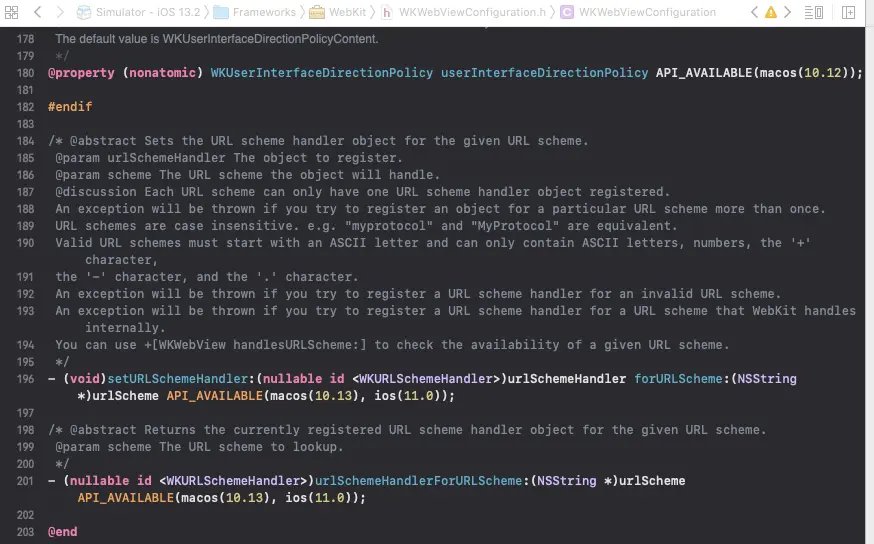Click the Simulator icon in jump bar
The width and height of the screenshot is (874, 544).
(x=84, y=12)
